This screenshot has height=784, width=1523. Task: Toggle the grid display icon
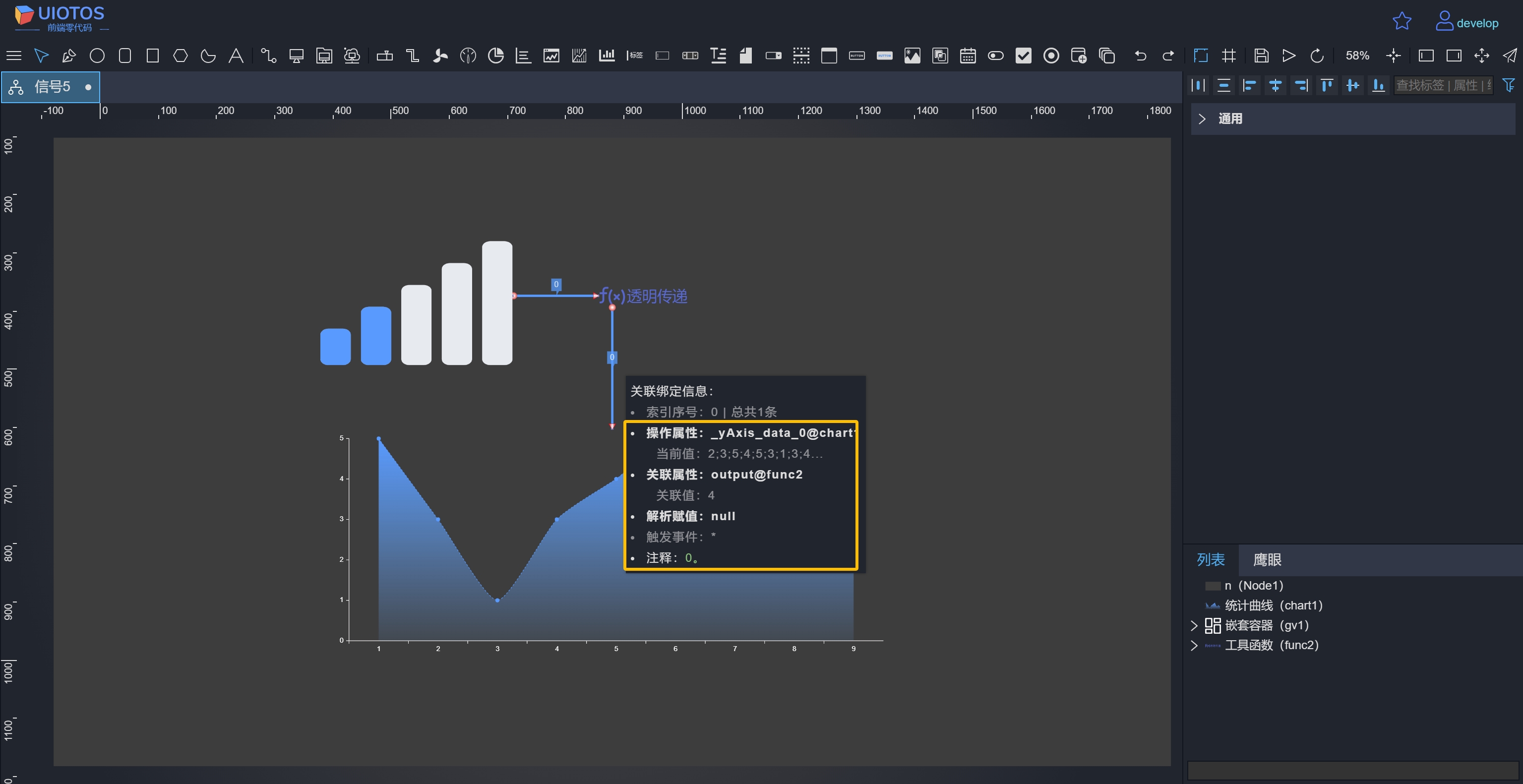(1228, 56)
